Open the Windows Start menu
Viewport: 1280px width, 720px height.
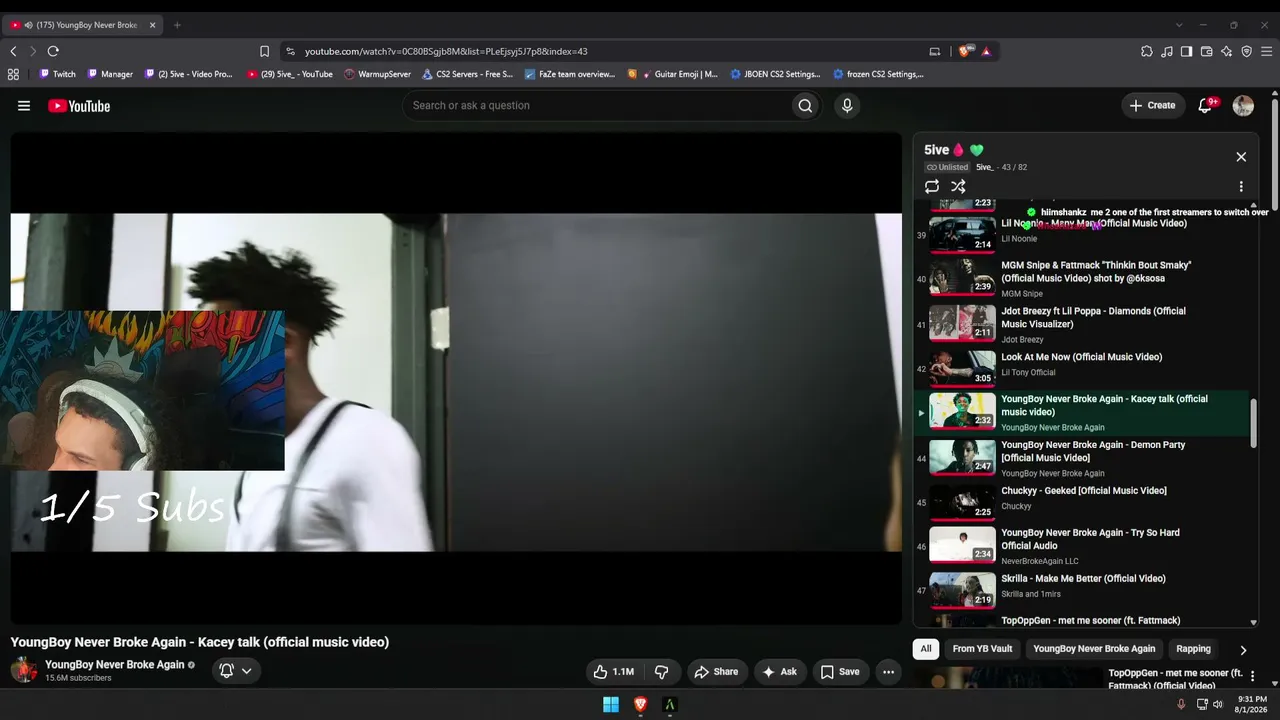click(610, 705)
